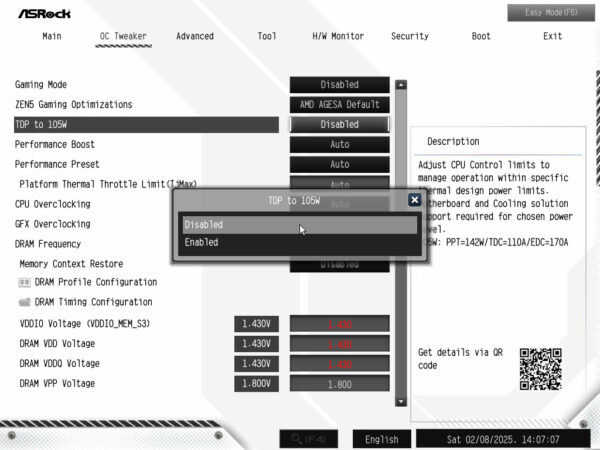Open DRAM Profile Configuration folder icon
This screenshot has height=450, width=600.
26,283
